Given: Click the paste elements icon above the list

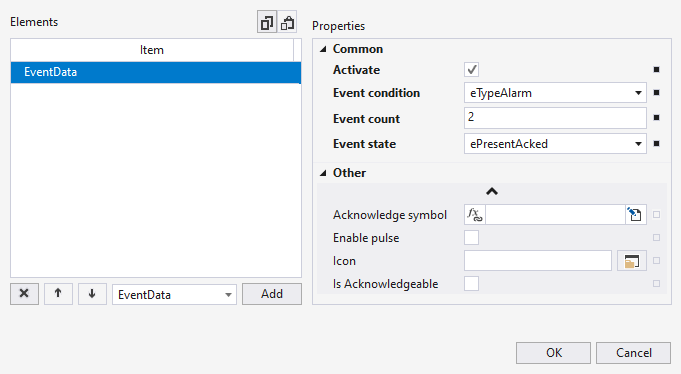Looking at the screenshot, I should [x=287, y=22].
